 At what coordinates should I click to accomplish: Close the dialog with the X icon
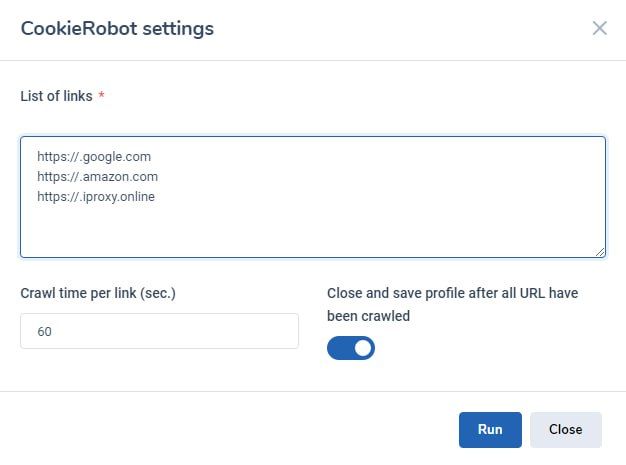[x=600, y=28]
